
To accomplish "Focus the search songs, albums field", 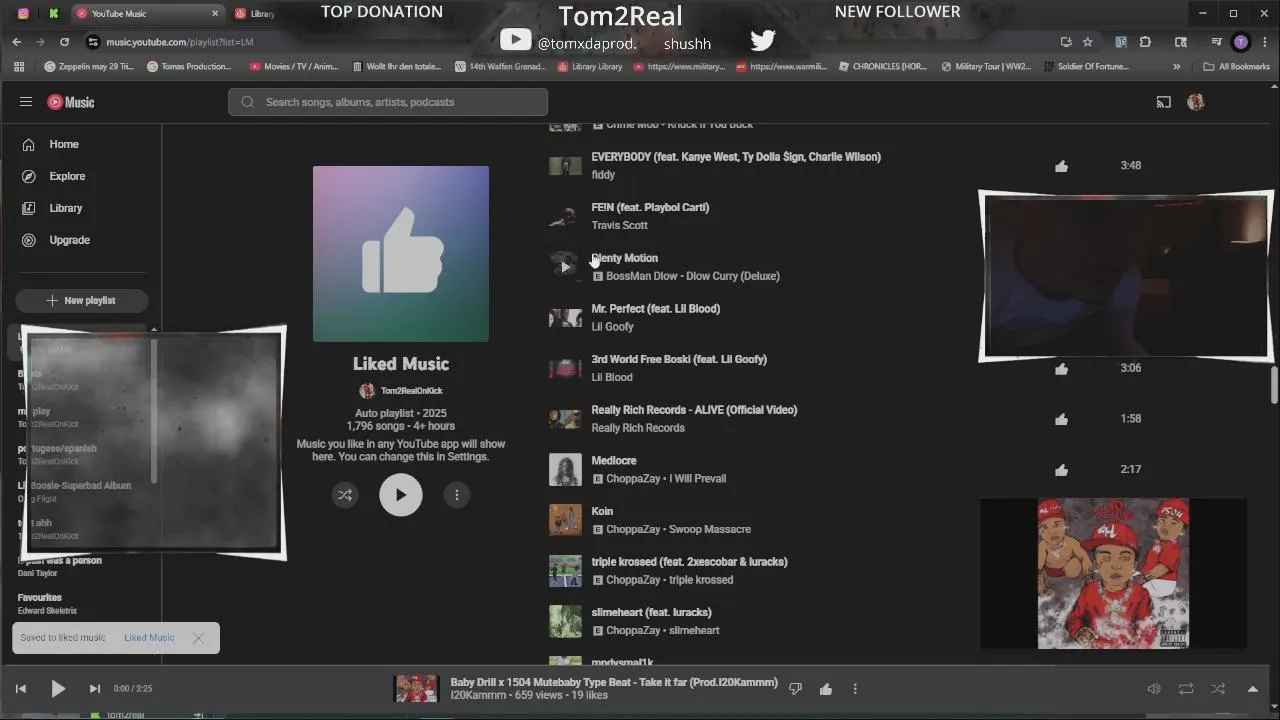I will pyautogui.click(x=388, y=102).
